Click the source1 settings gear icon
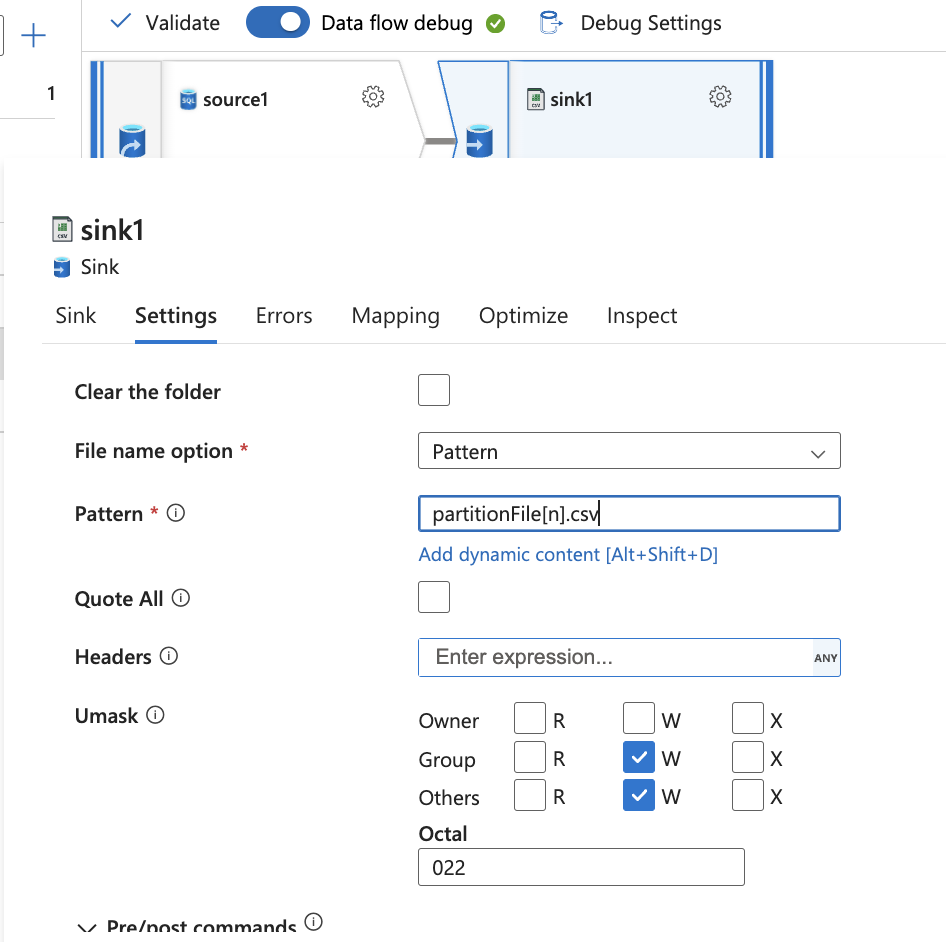 point(373,97)
